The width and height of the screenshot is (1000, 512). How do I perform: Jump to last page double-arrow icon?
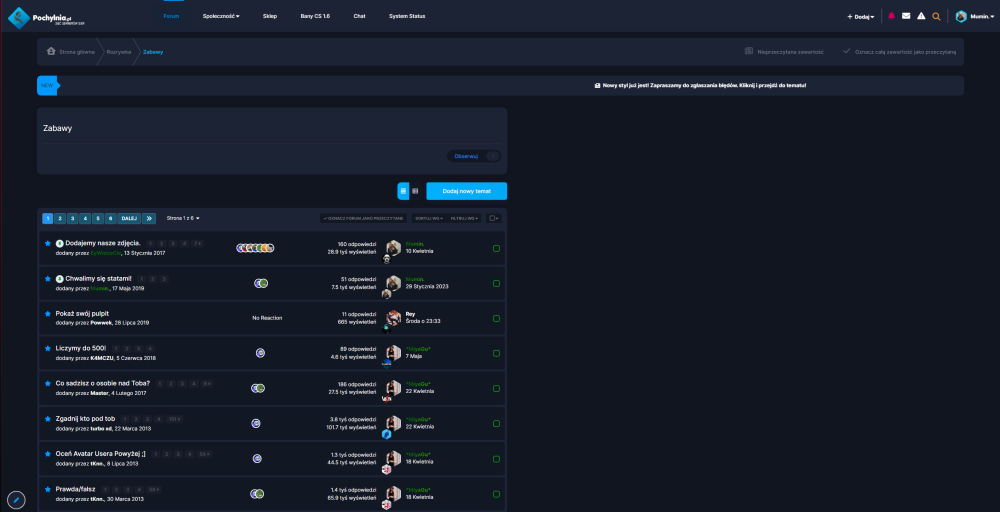coord(149,217)
